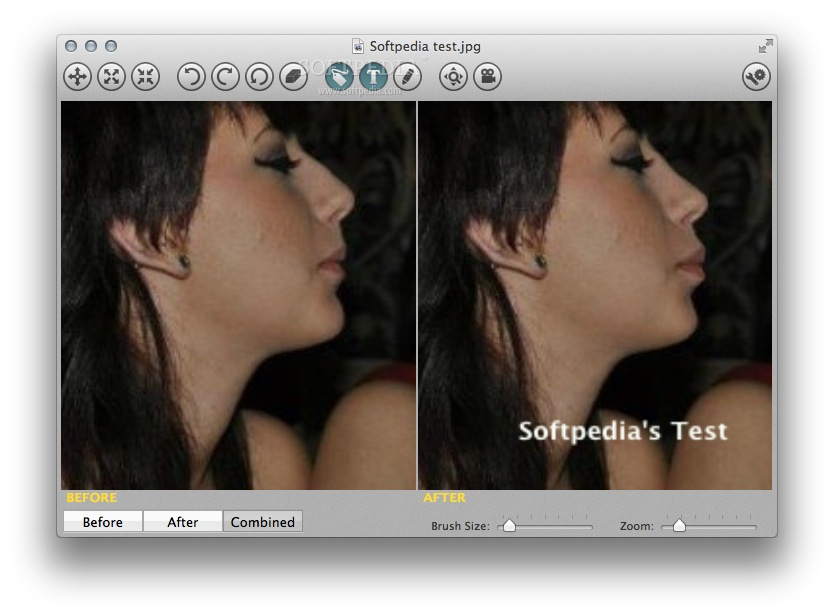The width and height of the screenshot is (834, 616).
Task: Enable Combined view mode
Action: coord(262,521)
